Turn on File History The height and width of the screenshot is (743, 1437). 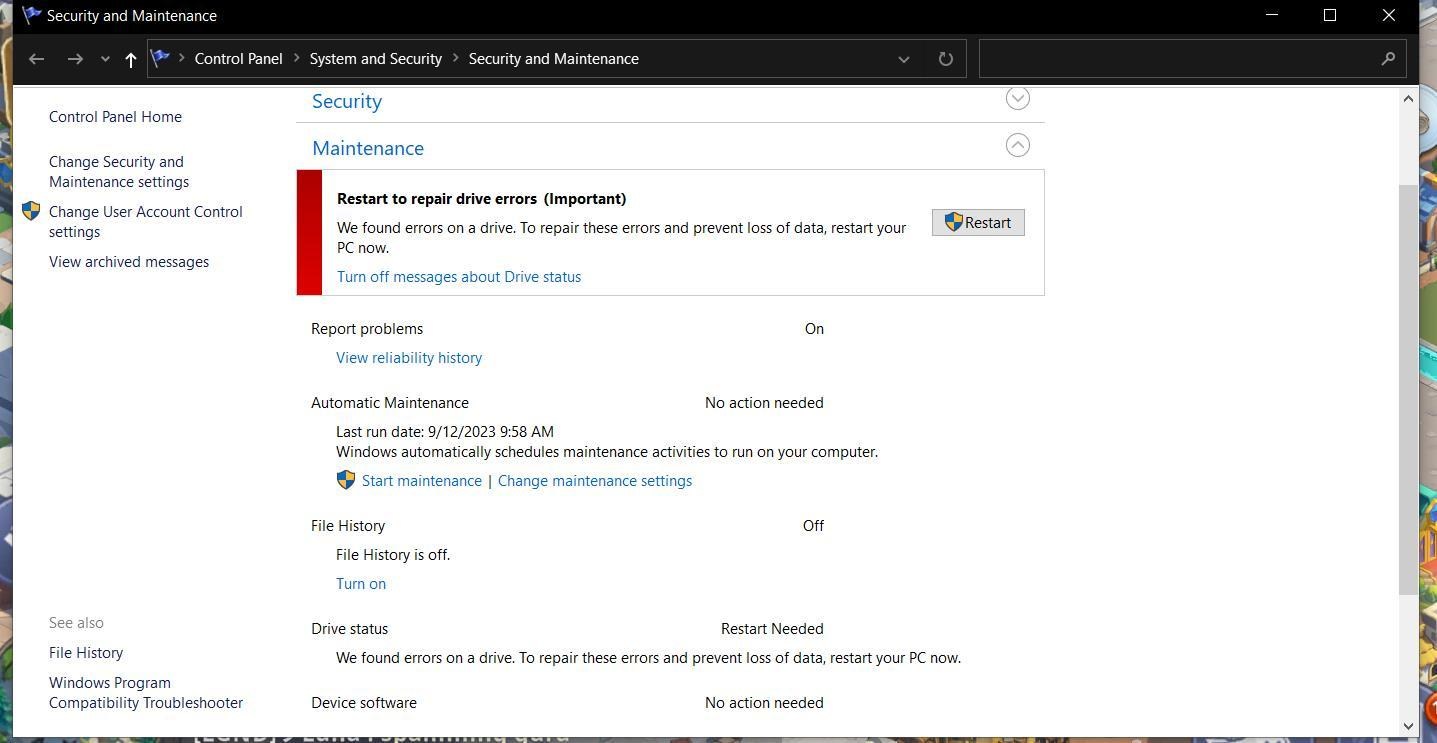(x=361, y=584)
